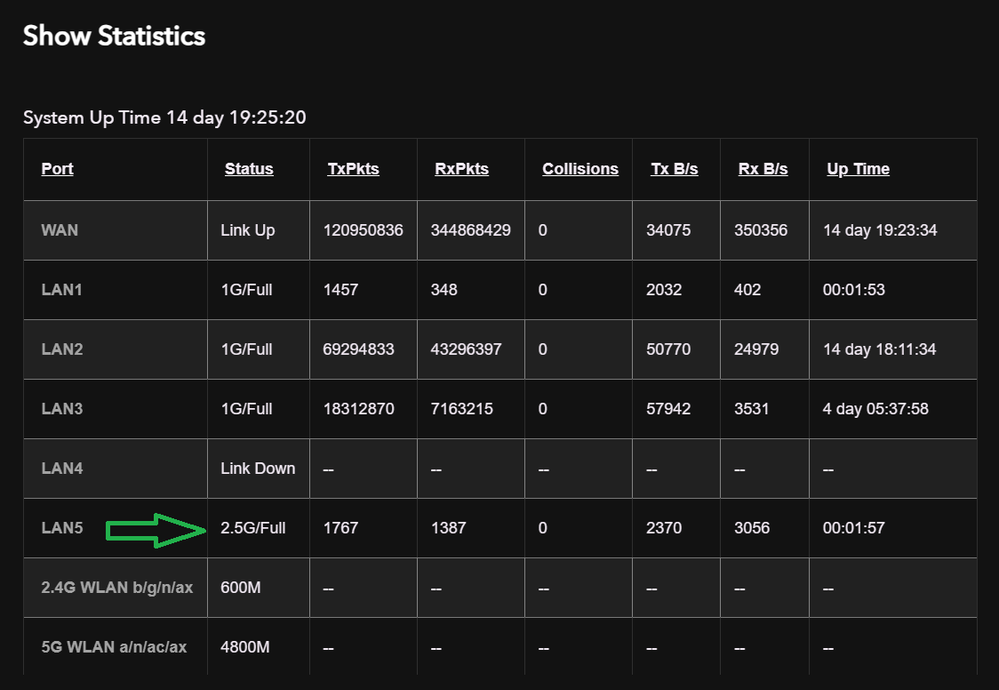Click the Show Statistics heading
Screen dimensions: 999x690
point(114,36)
